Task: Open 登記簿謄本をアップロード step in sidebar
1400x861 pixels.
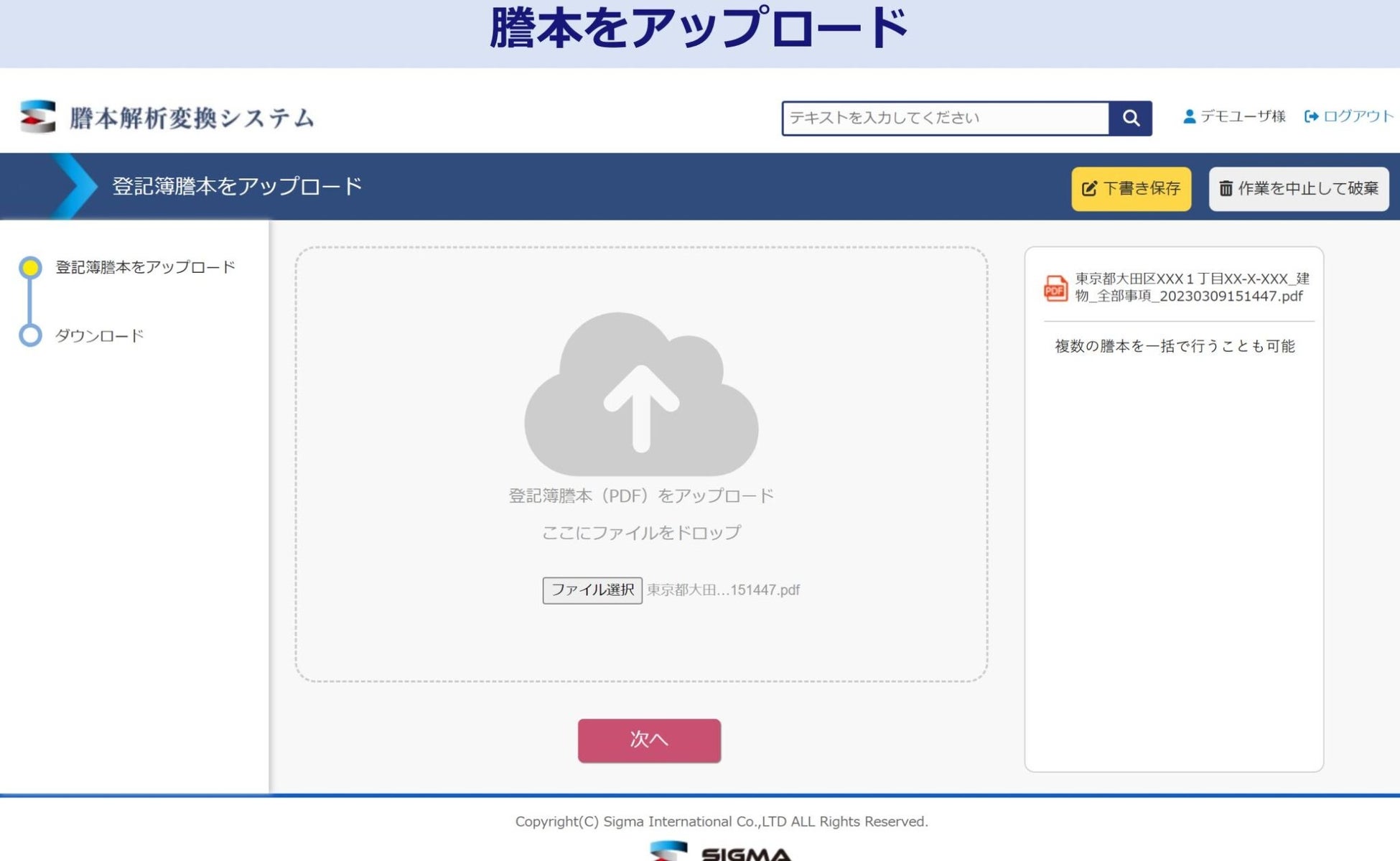Action: [x=145, y=267]
